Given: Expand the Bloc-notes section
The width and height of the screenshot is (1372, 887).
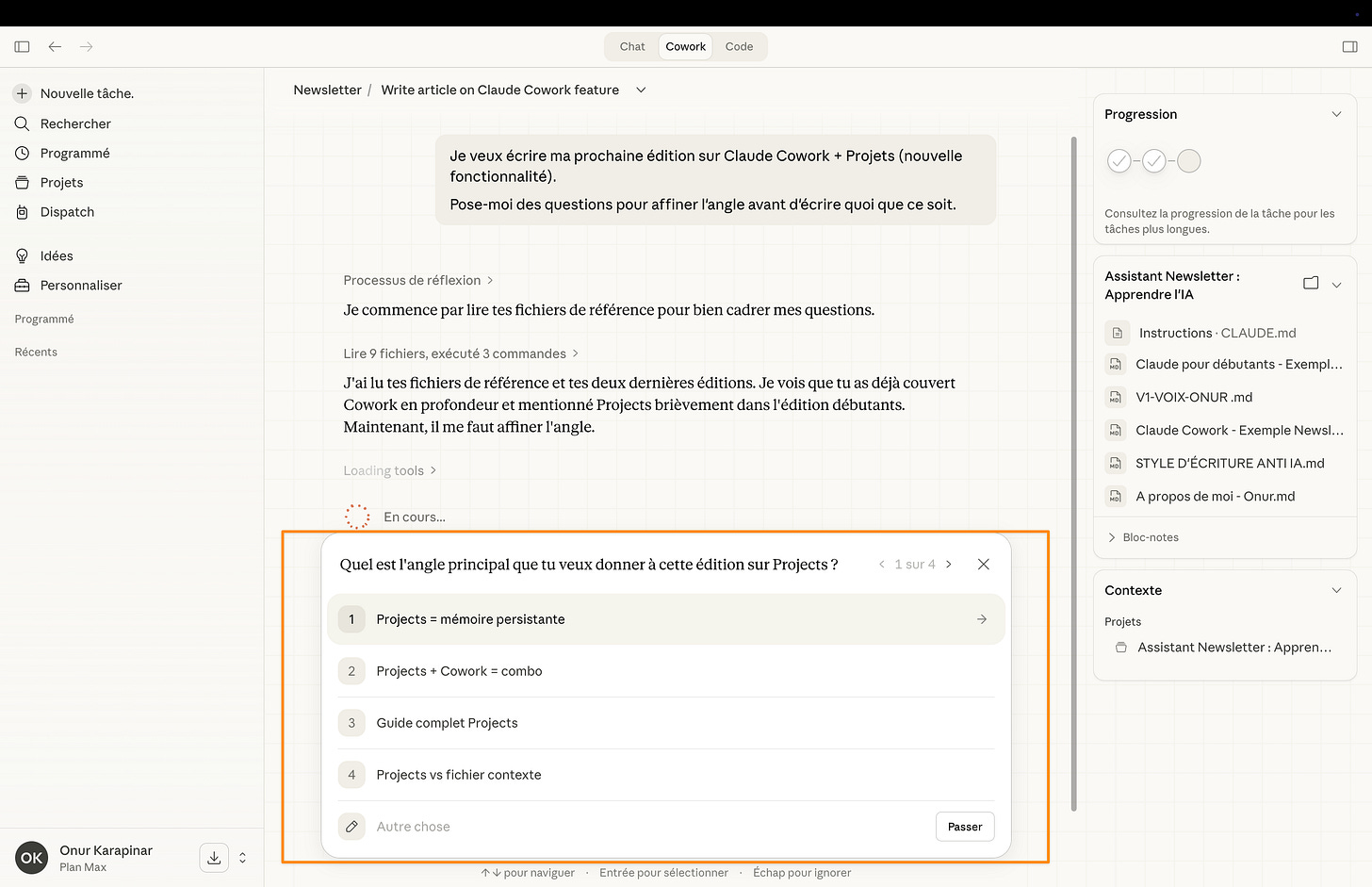Looking at the screenshot, I should (1143, 537).
